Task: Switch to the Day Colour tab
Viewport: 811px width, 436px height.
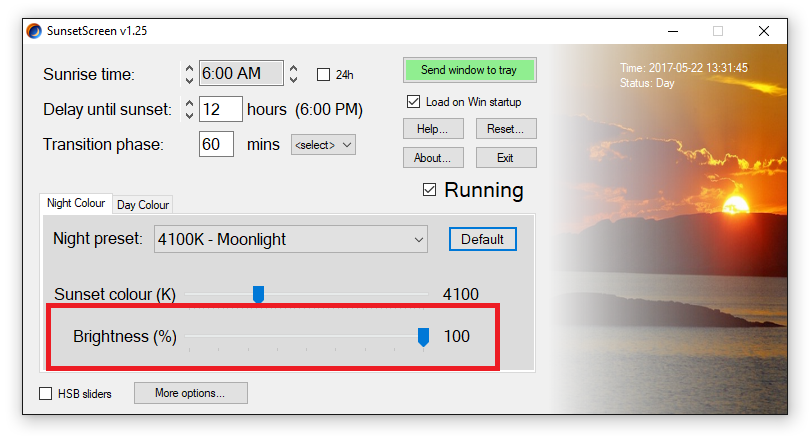Action: tap(143, 205)
